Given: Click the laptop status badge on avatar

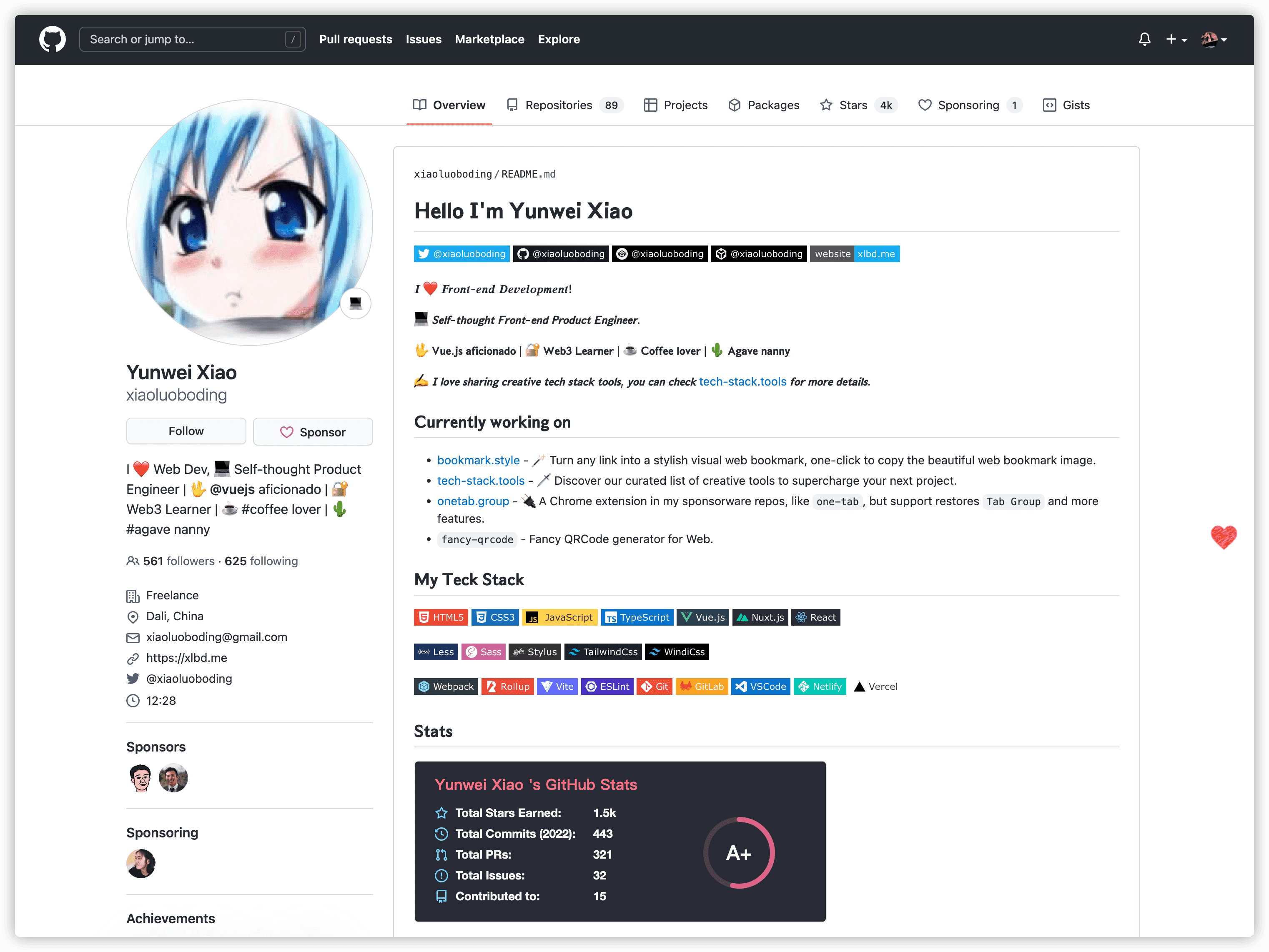Looking at the screenshot, I should point(356,303).
